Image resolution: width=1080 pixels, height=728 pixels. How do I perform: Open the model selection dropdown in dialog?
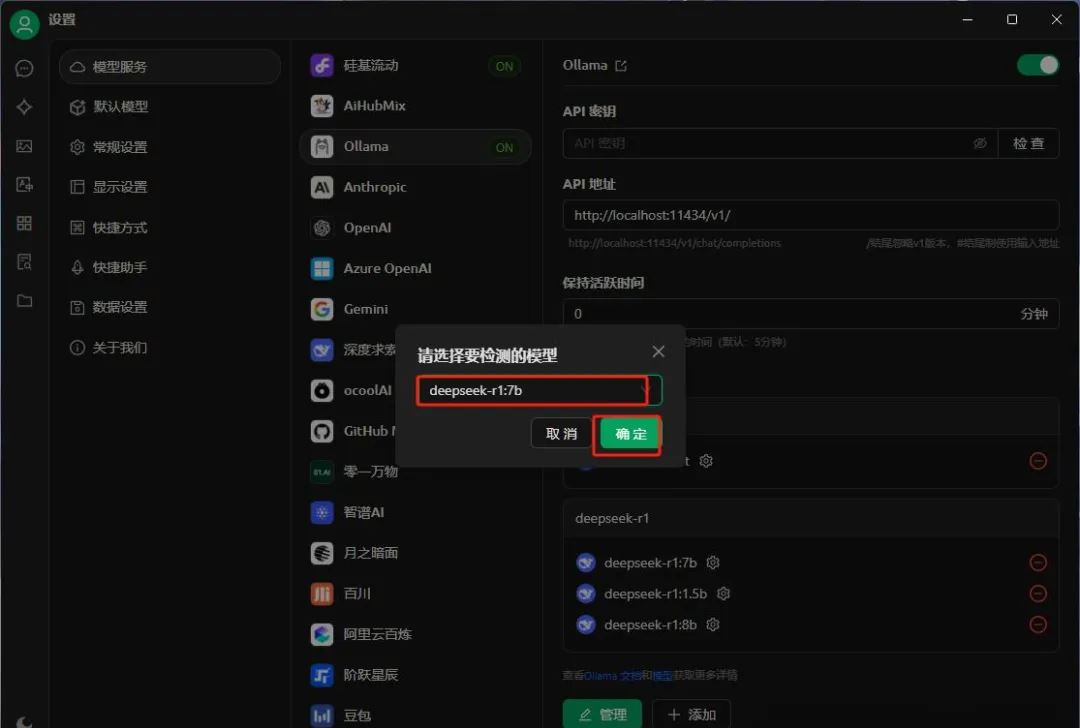[x=539, y=391]
